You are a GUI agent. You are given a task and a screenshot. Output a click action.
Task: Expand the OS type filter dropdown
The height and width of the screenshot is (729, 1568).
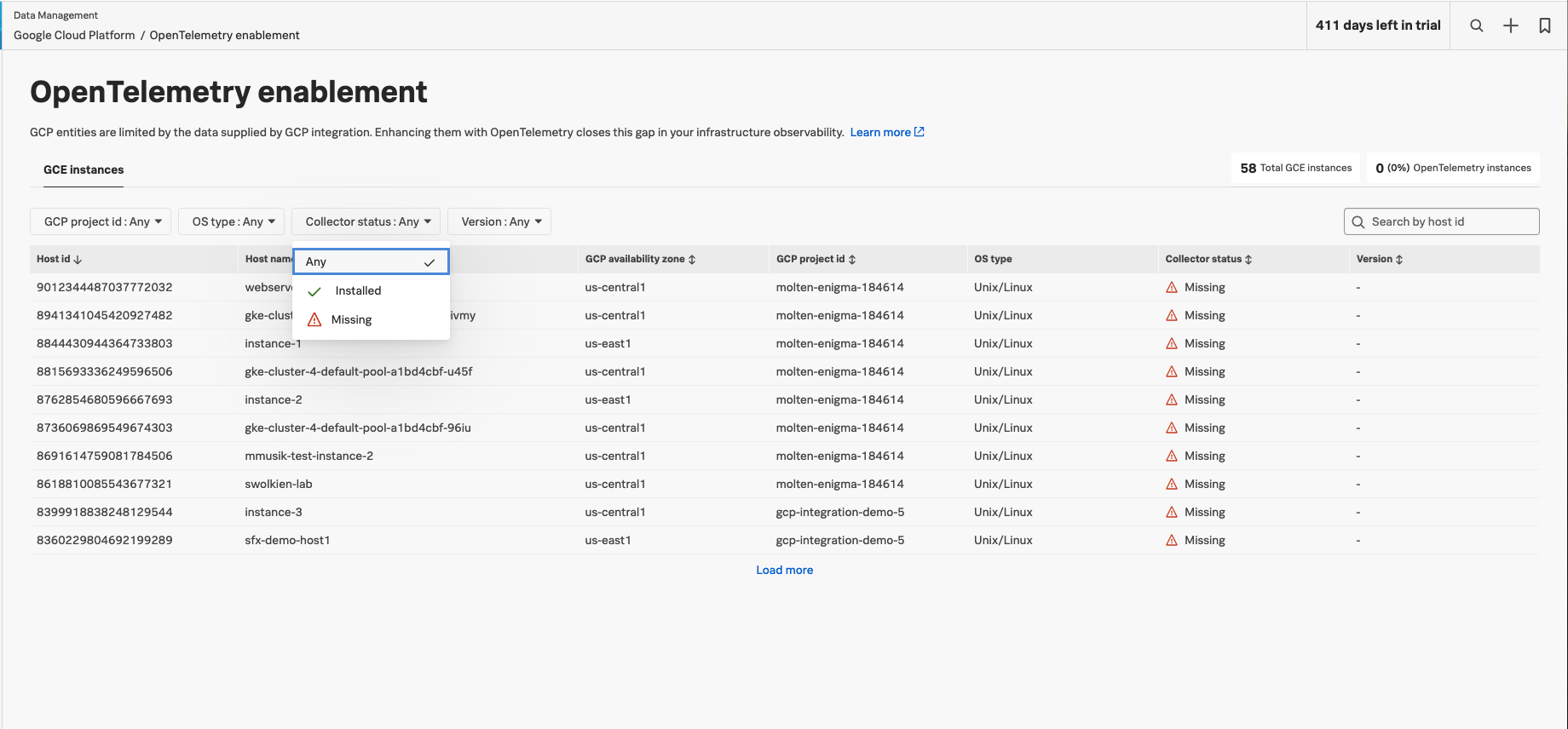click(232, 221)
